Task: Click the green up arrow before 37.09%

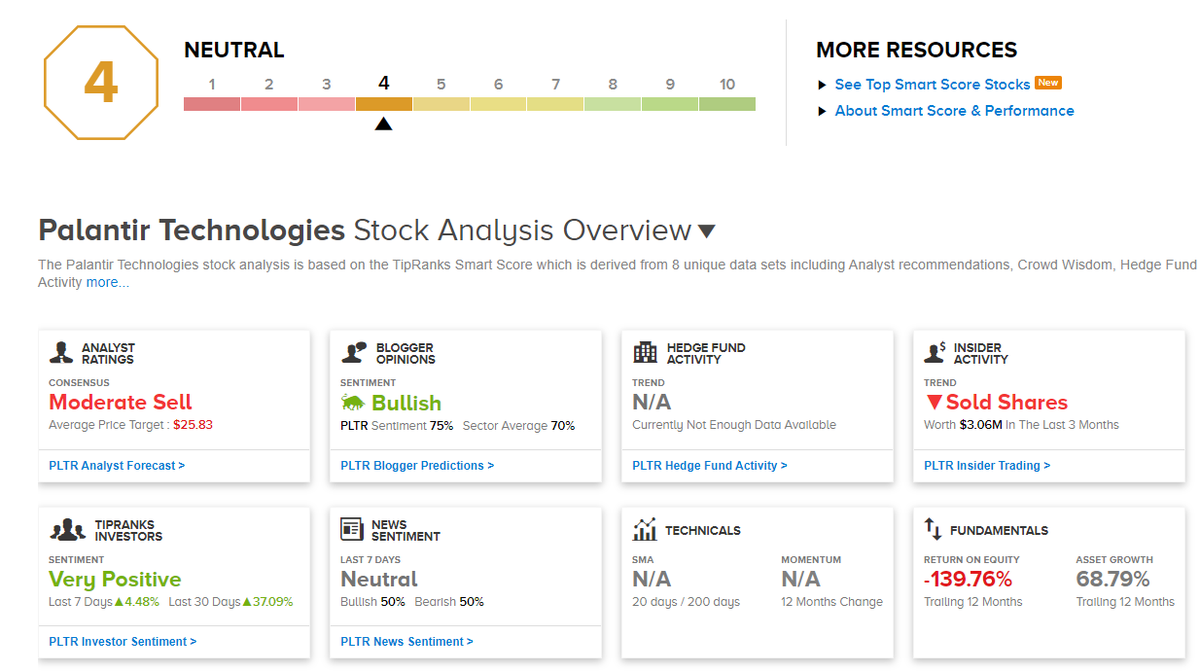Action: 247,602
